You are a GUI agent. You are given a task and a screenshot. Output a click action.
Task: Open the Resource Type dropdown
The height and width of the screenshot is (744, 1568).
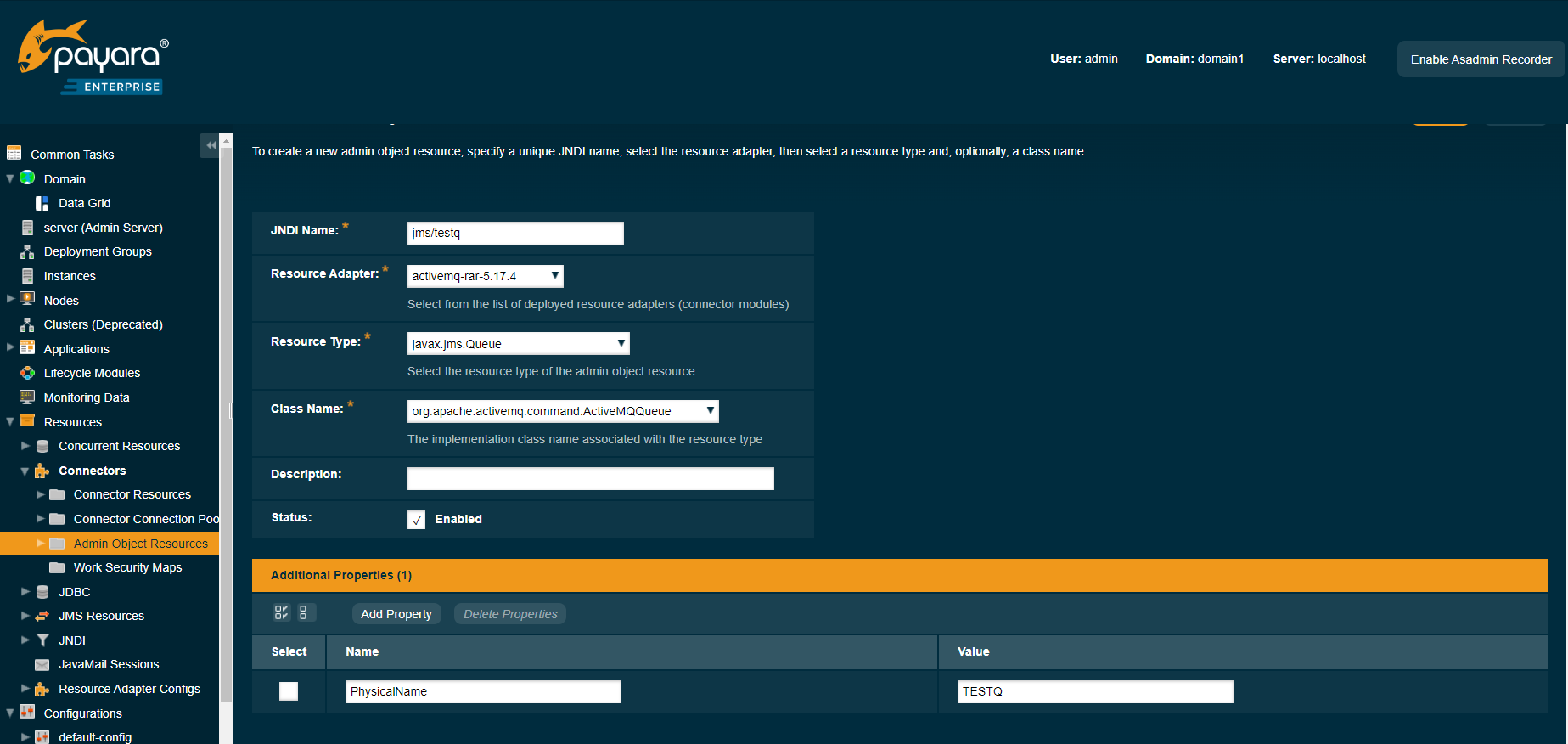point(518,343)
